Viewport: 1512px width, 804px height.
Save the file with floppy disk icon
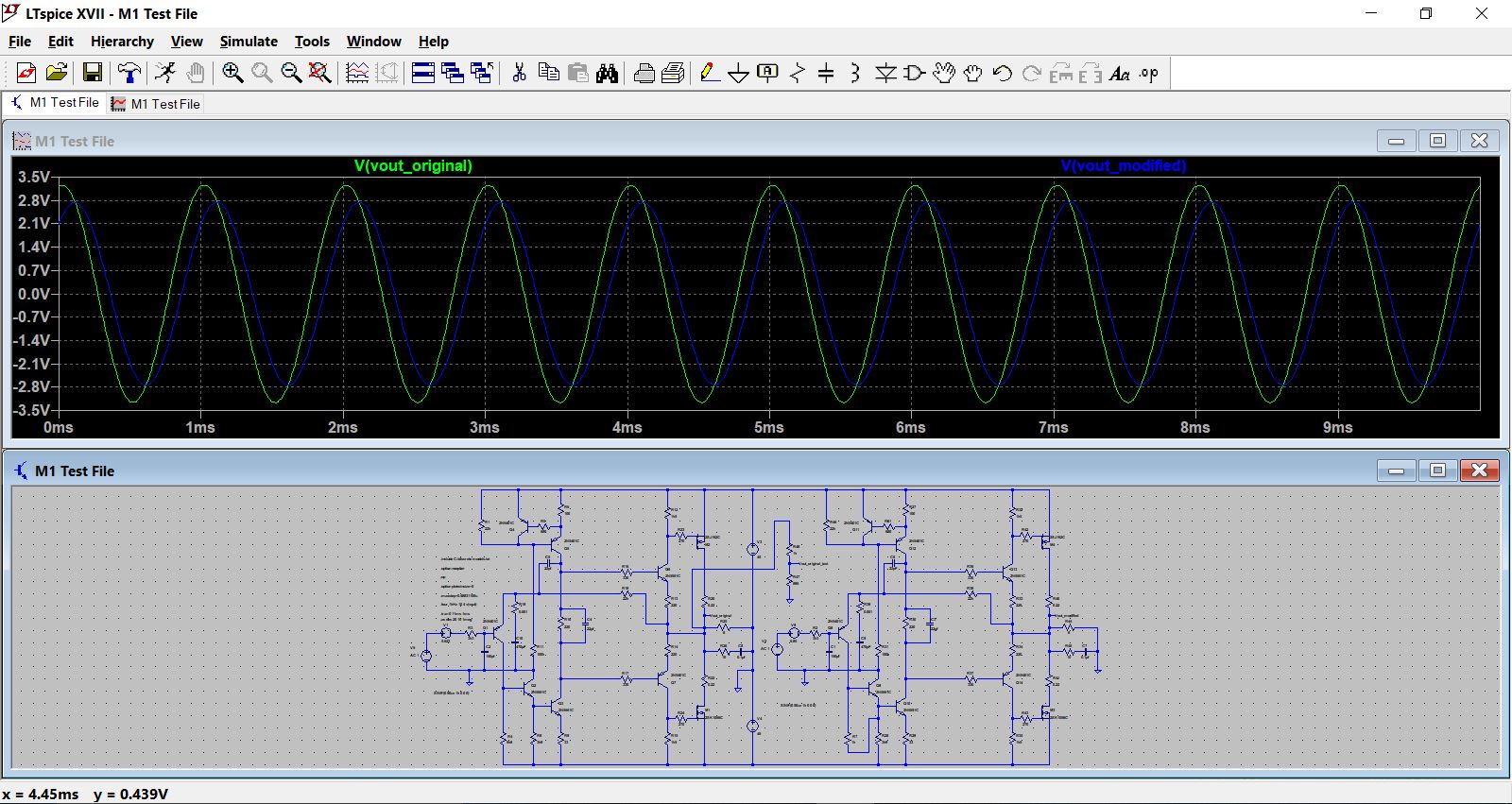93,73
